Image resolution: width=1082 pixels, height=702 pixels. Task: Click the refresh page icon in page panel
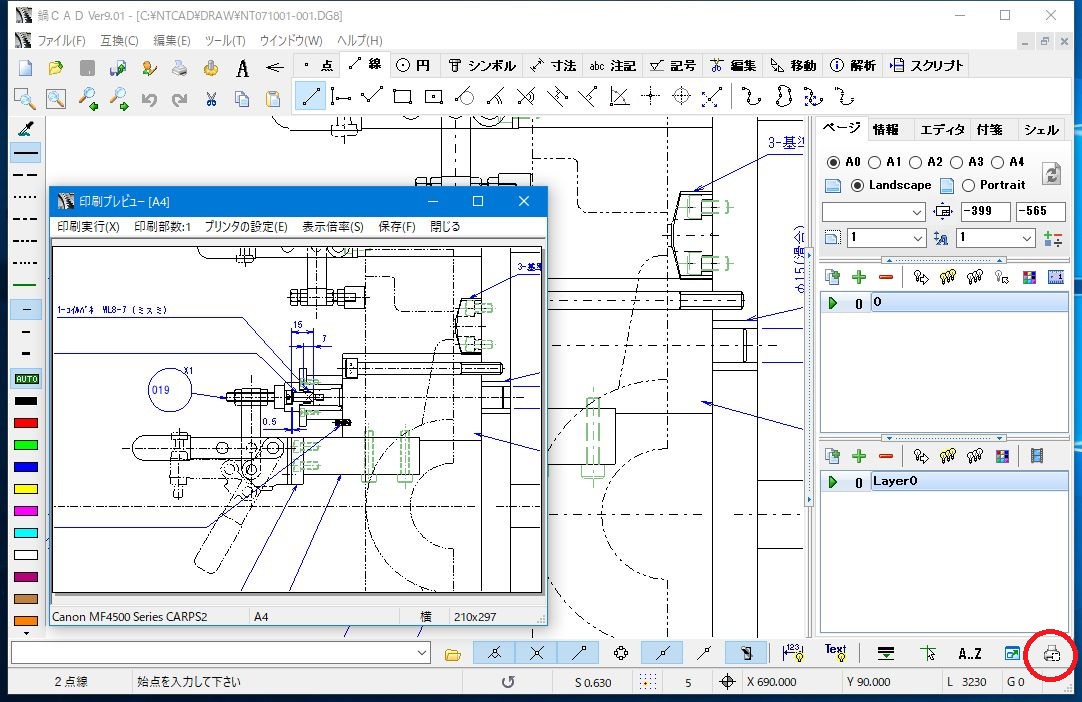(1052, 173)
